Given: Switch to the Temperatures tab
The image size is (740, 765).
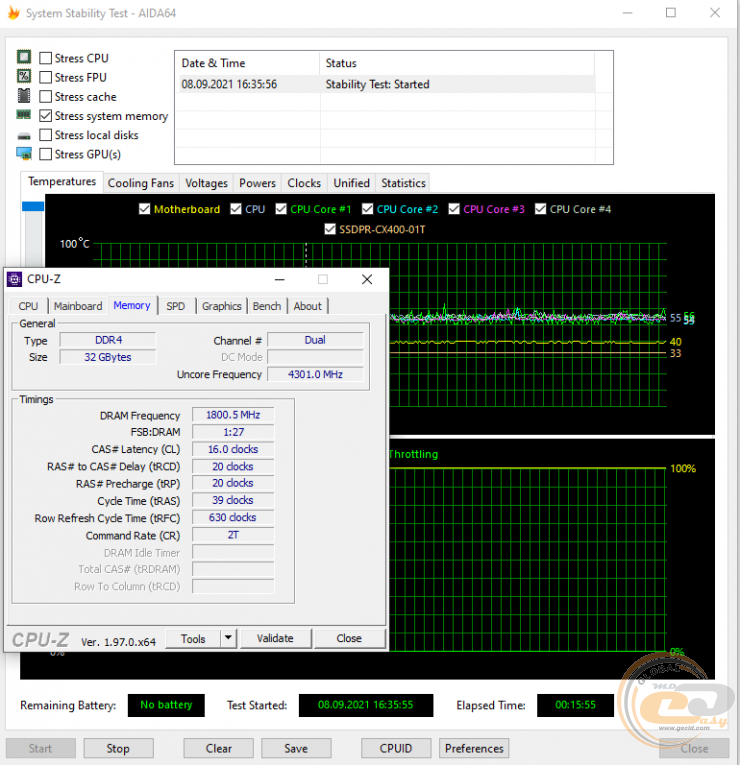Looking at the screenshot, I should tap(62, 181).
